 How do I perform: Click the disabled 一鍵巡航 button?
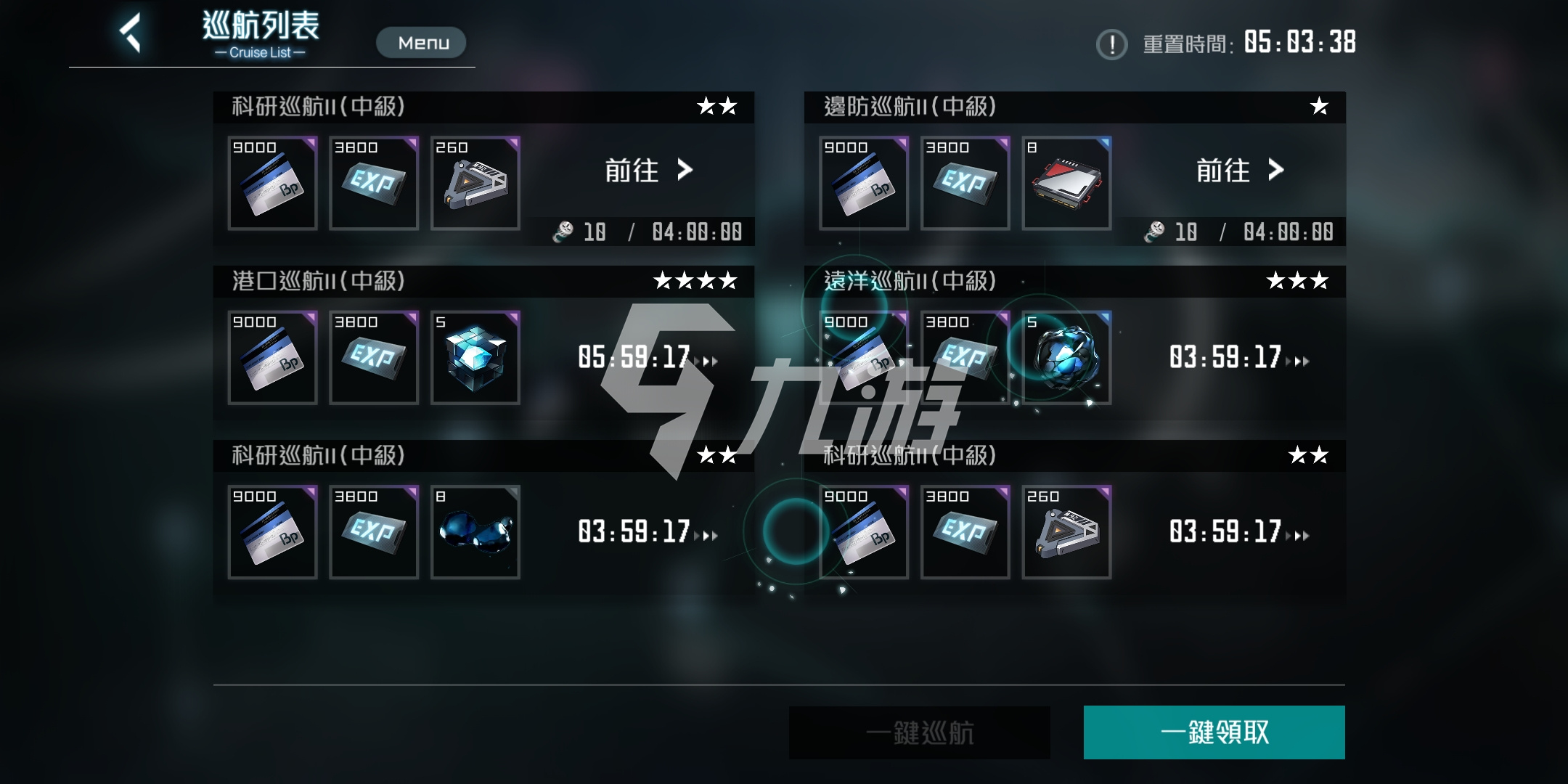919,732
